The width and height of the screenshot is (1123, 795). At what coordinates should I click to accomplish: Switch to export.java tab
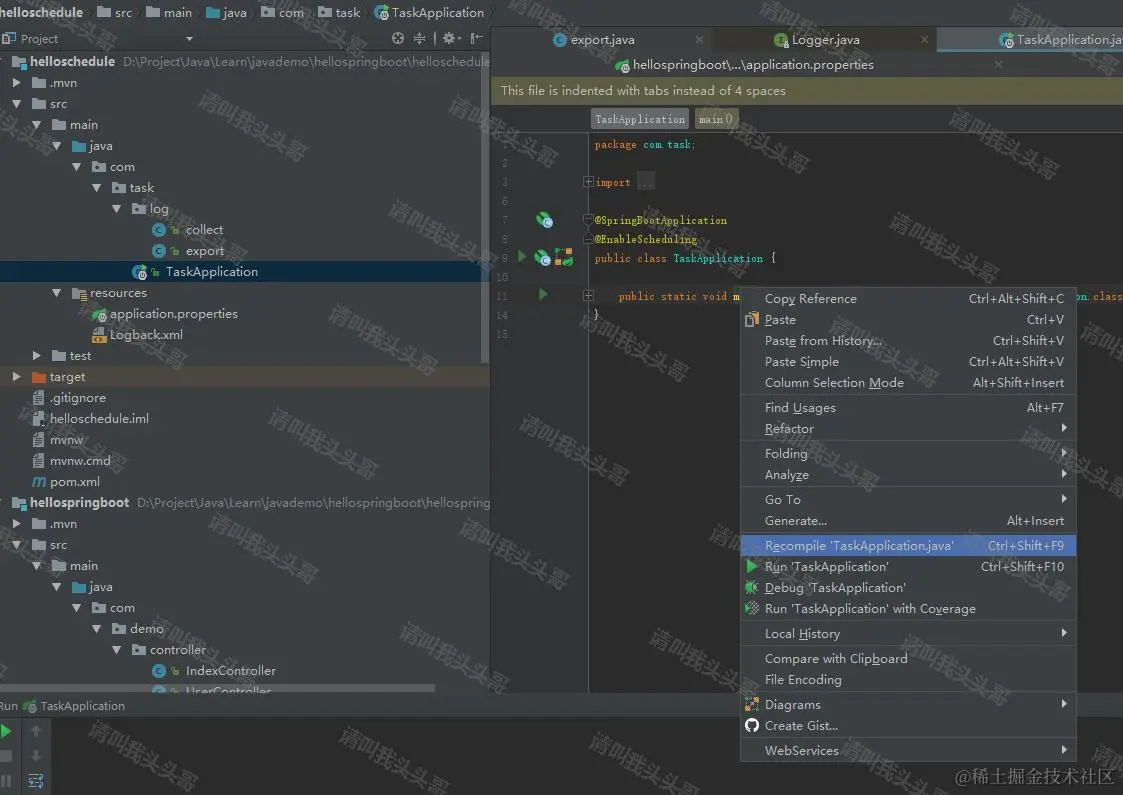(602, 40)
